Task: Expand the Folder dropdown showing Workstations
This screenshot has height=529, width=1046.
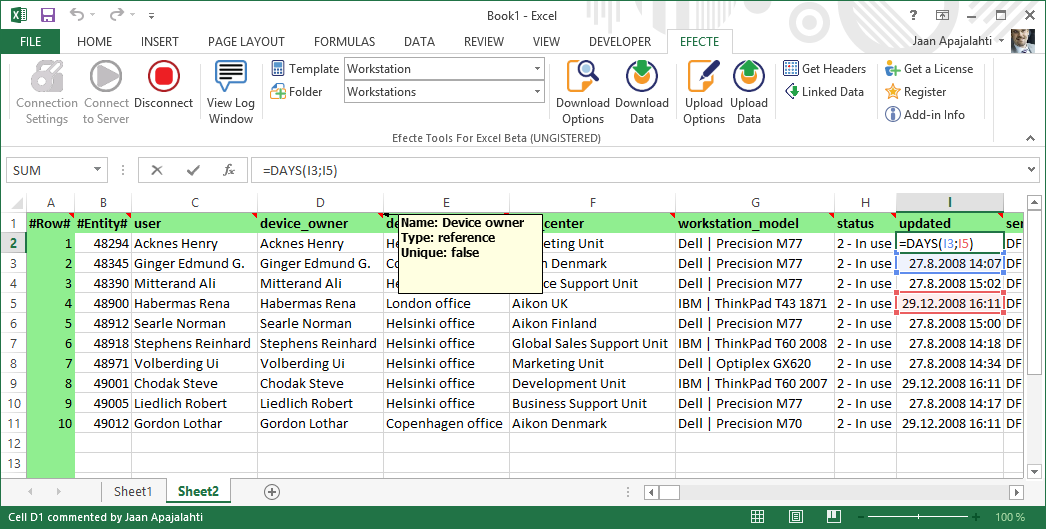Action: tap(537, 92)
